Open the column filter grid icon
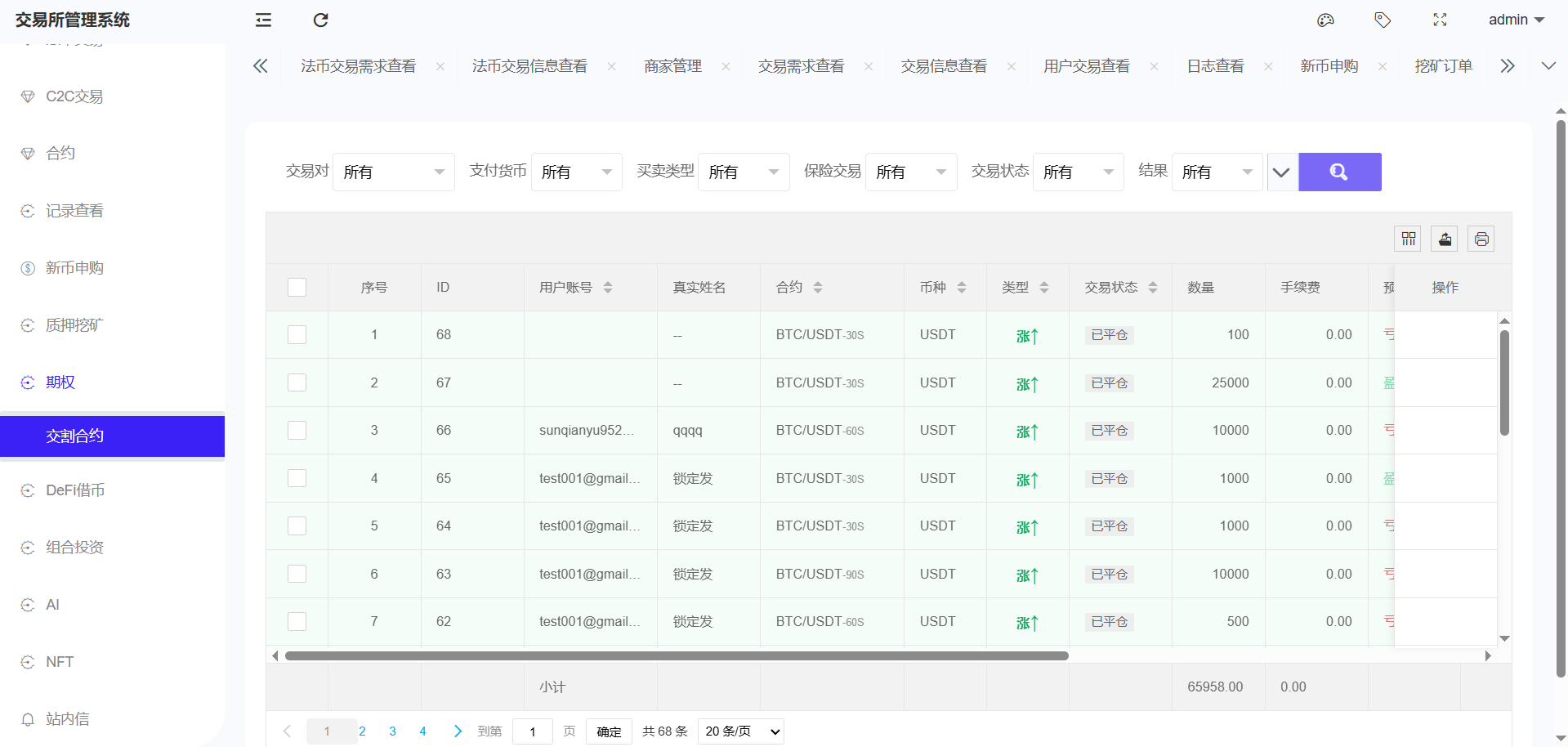 tap(1408, 239)
